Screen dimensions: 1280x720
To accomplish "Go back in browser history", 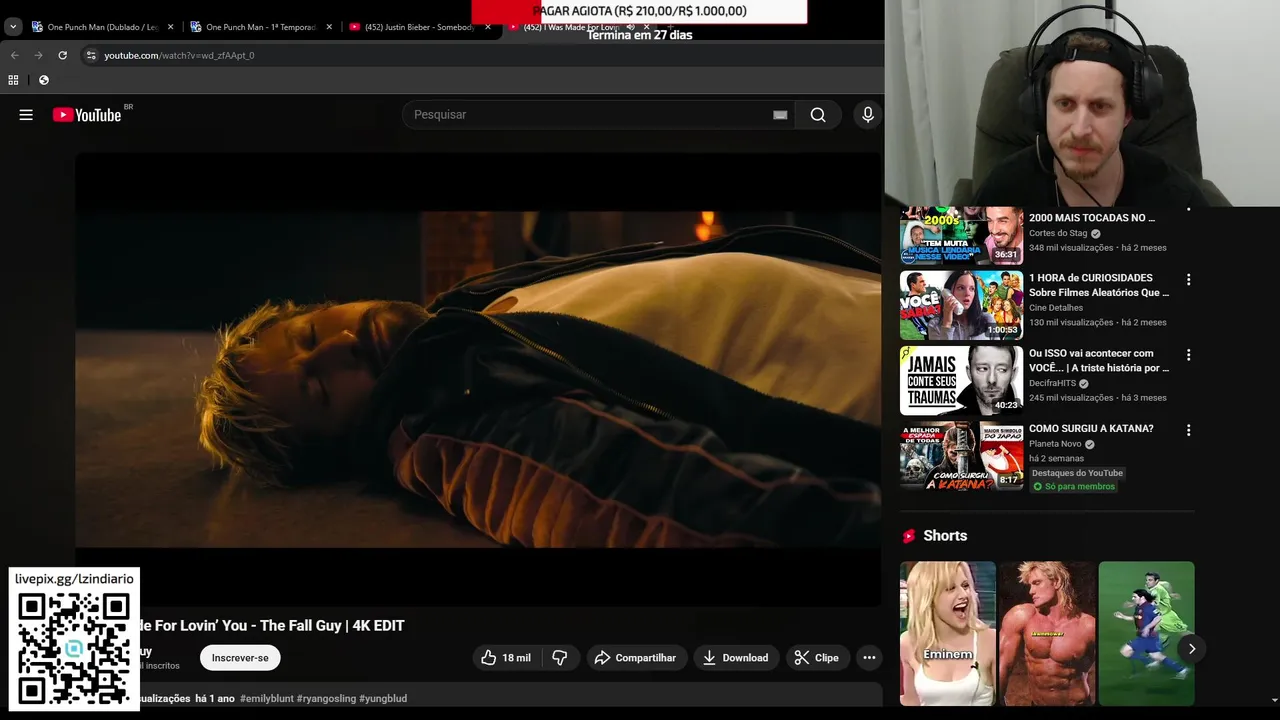I will [14, 55].
